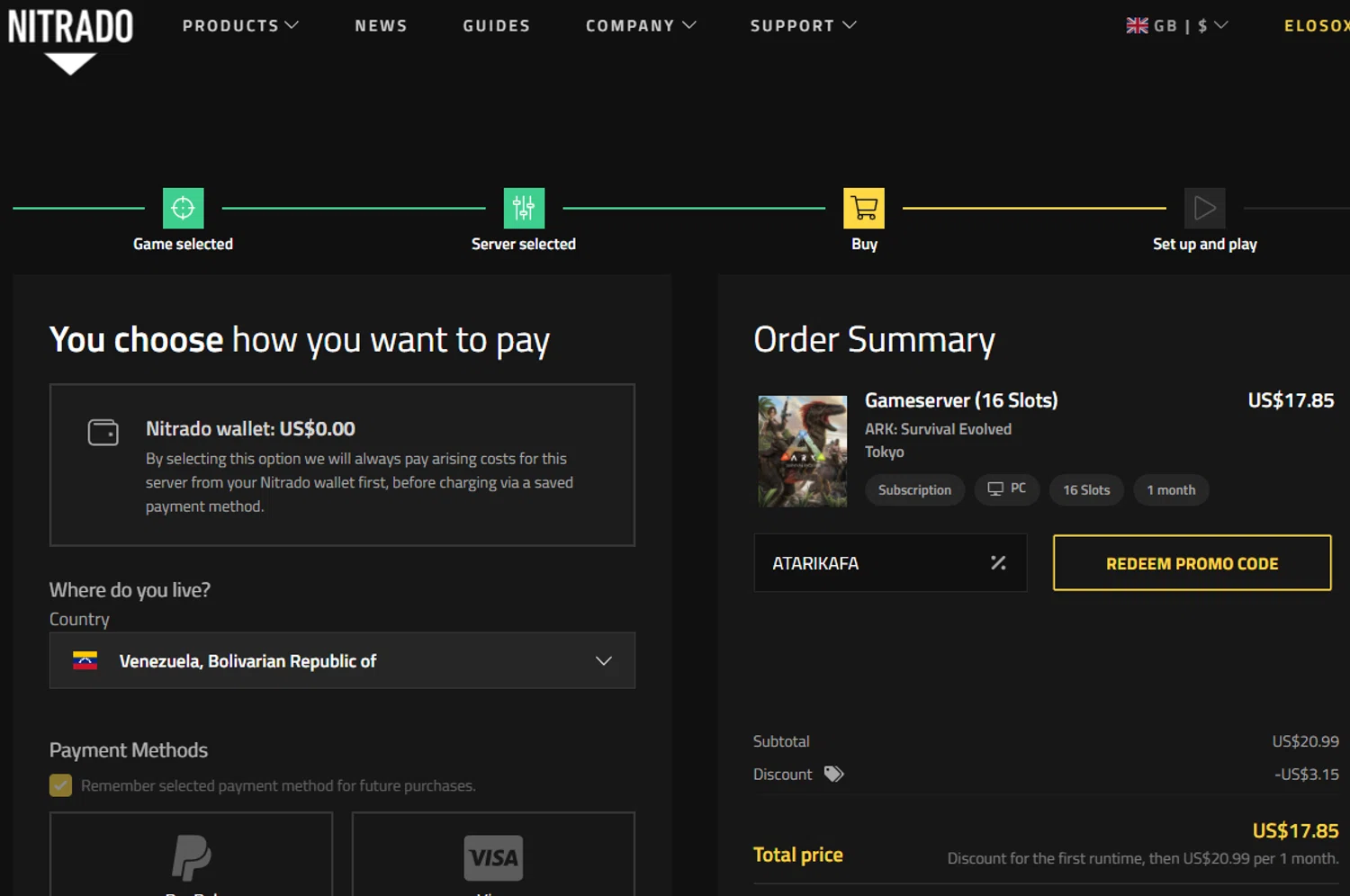1350x896 pixels.
Task: Click Redeem Promo Code button
Action: [x=1192, y=563]
